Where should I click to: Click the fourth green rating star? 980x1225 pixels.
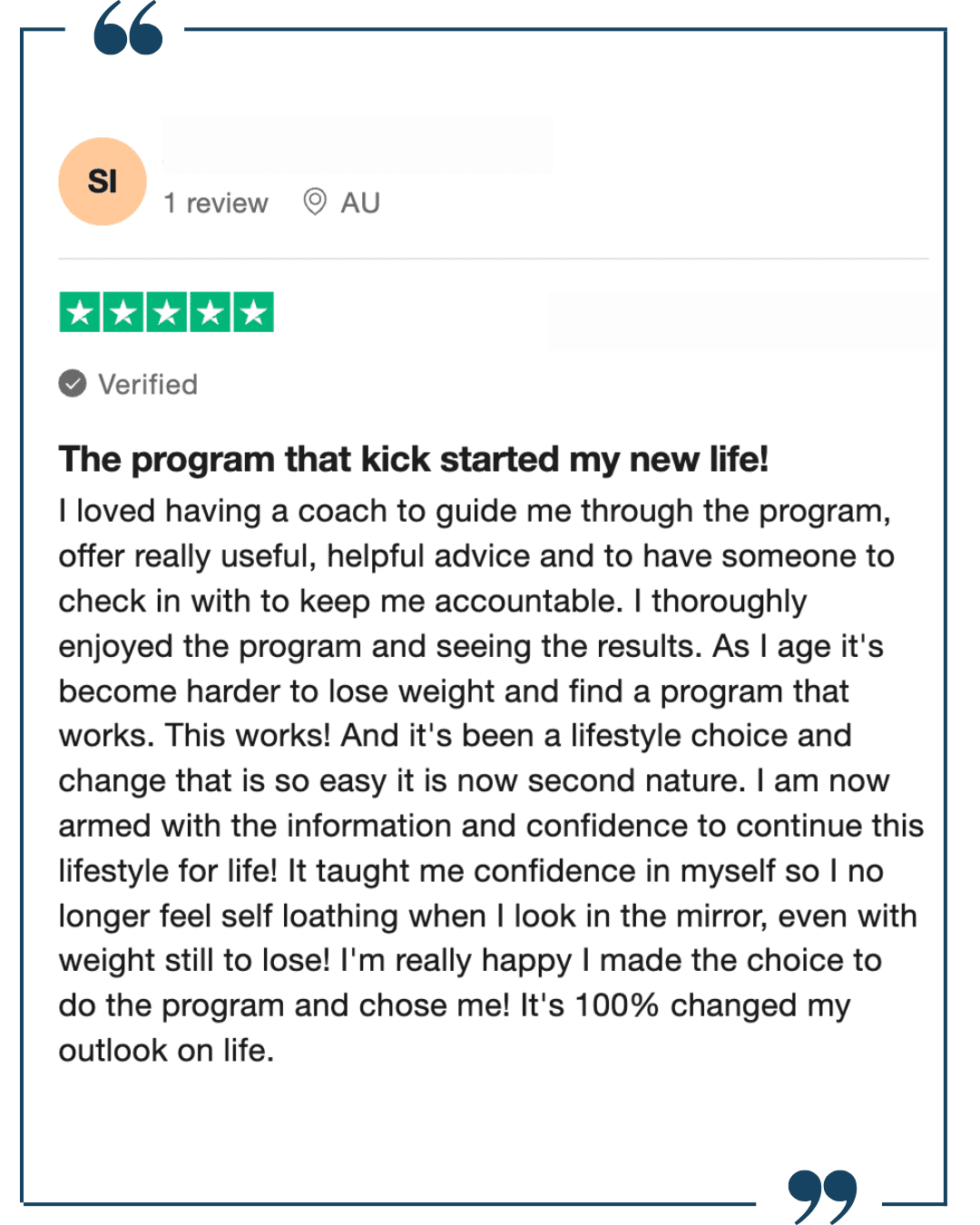pyautogui.click(x=211, y=313)
